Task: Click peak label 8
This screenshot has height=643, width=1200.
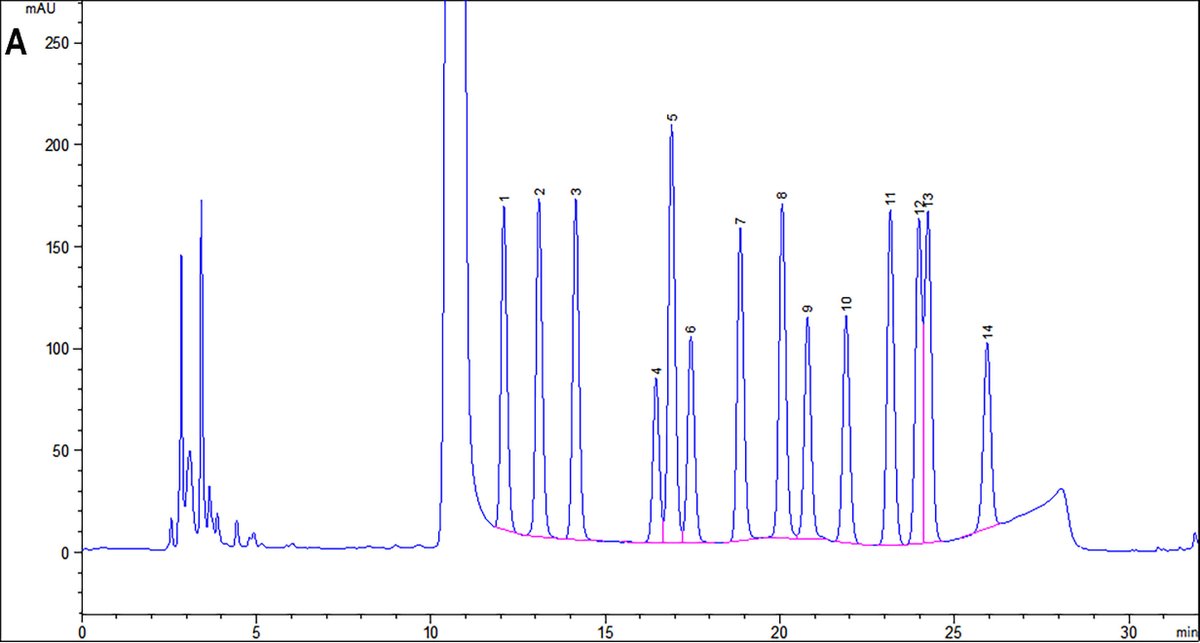Action: 782,196
